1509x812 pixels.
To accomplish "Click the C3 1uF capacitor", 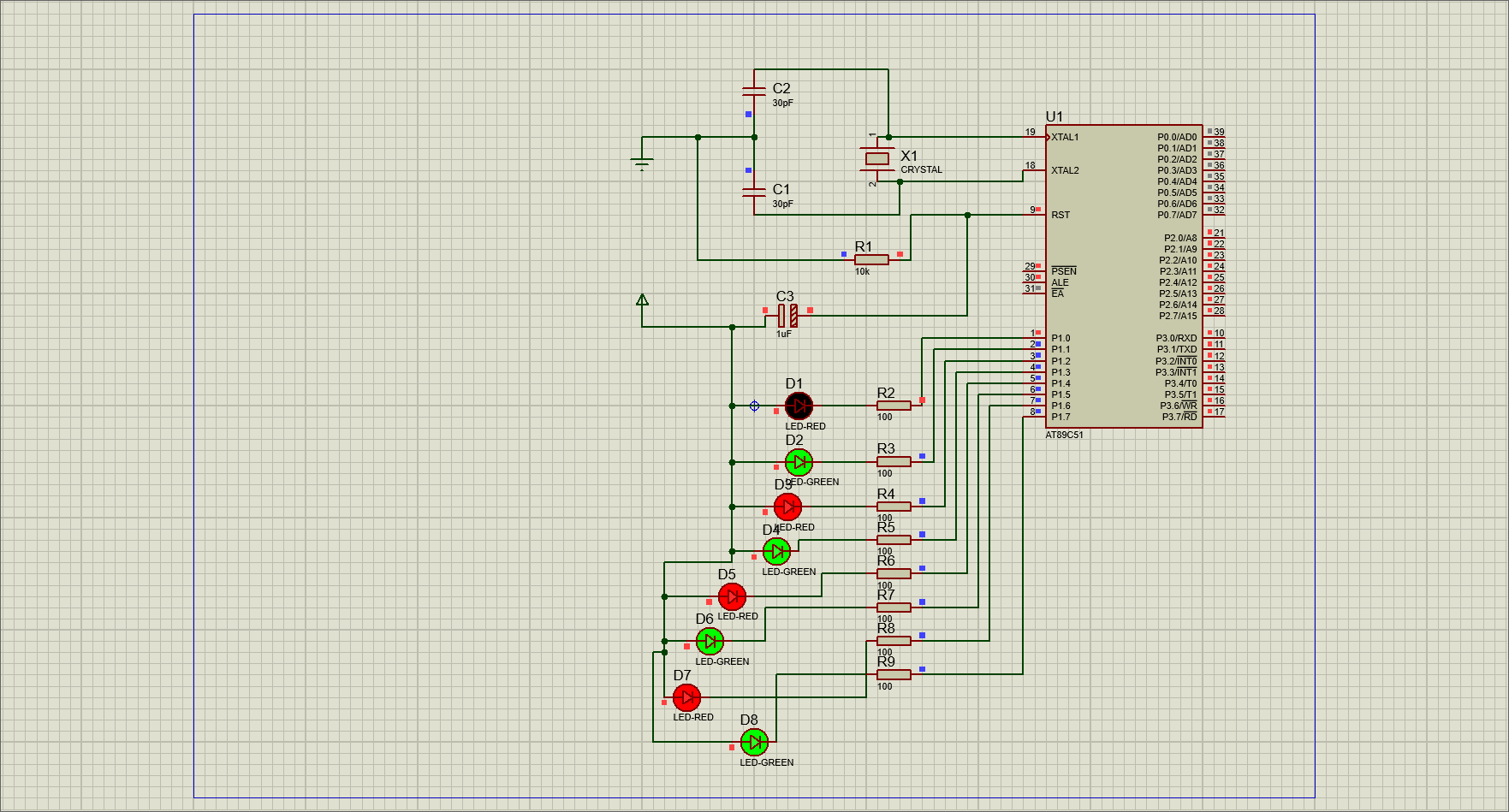I will (x=788, y=316).
